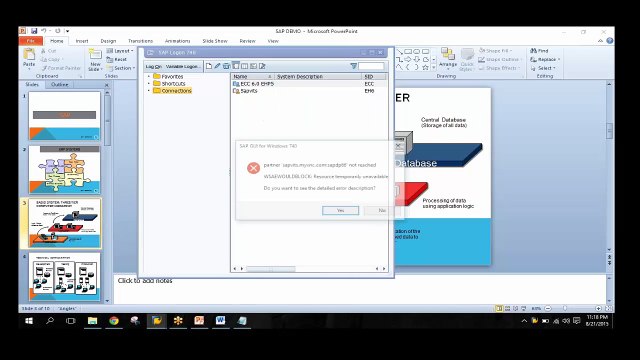
Task: Click the zoom out minus button
Action: coord(548,309)
